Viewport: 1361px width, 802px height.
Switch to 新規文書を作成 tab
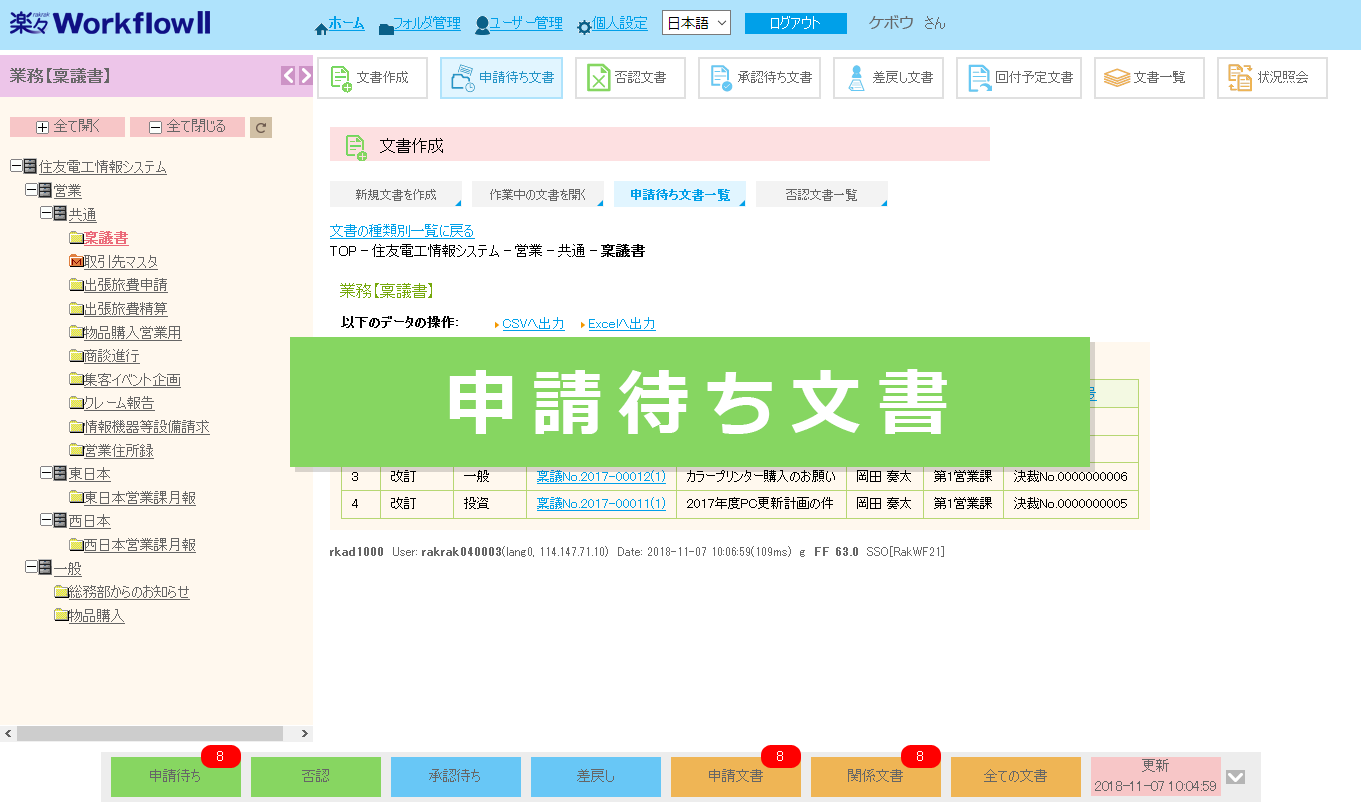[x=396, y=195]
